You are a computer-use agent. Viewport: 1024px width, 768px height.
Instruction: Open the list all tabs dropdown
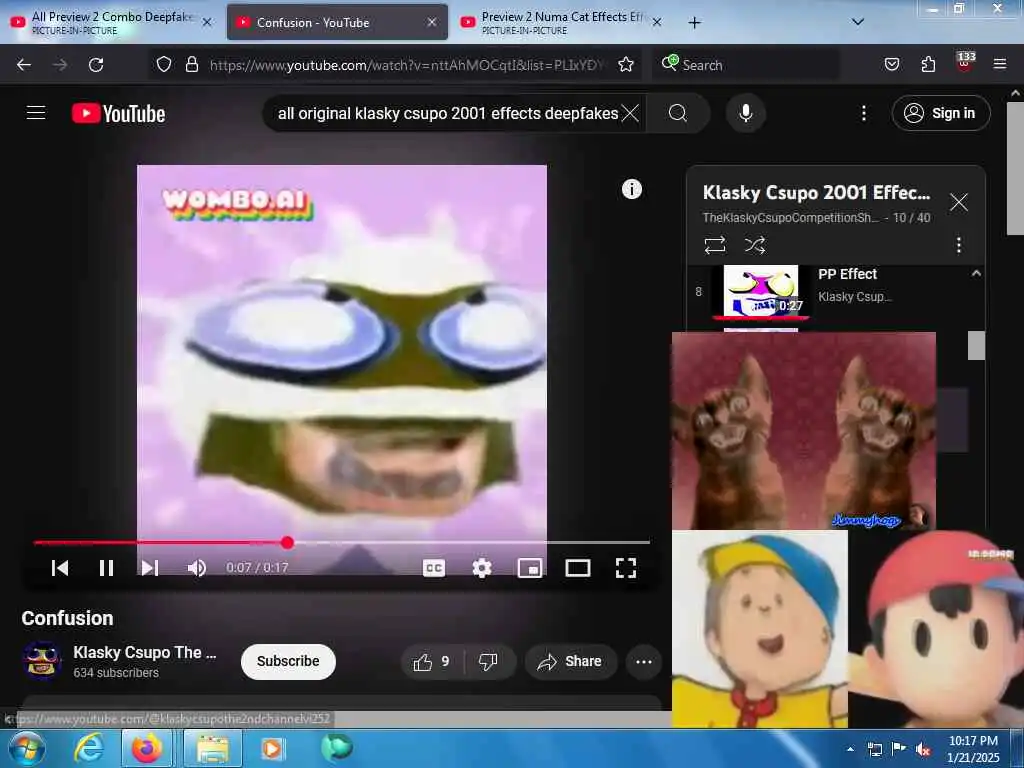[857, 22]
